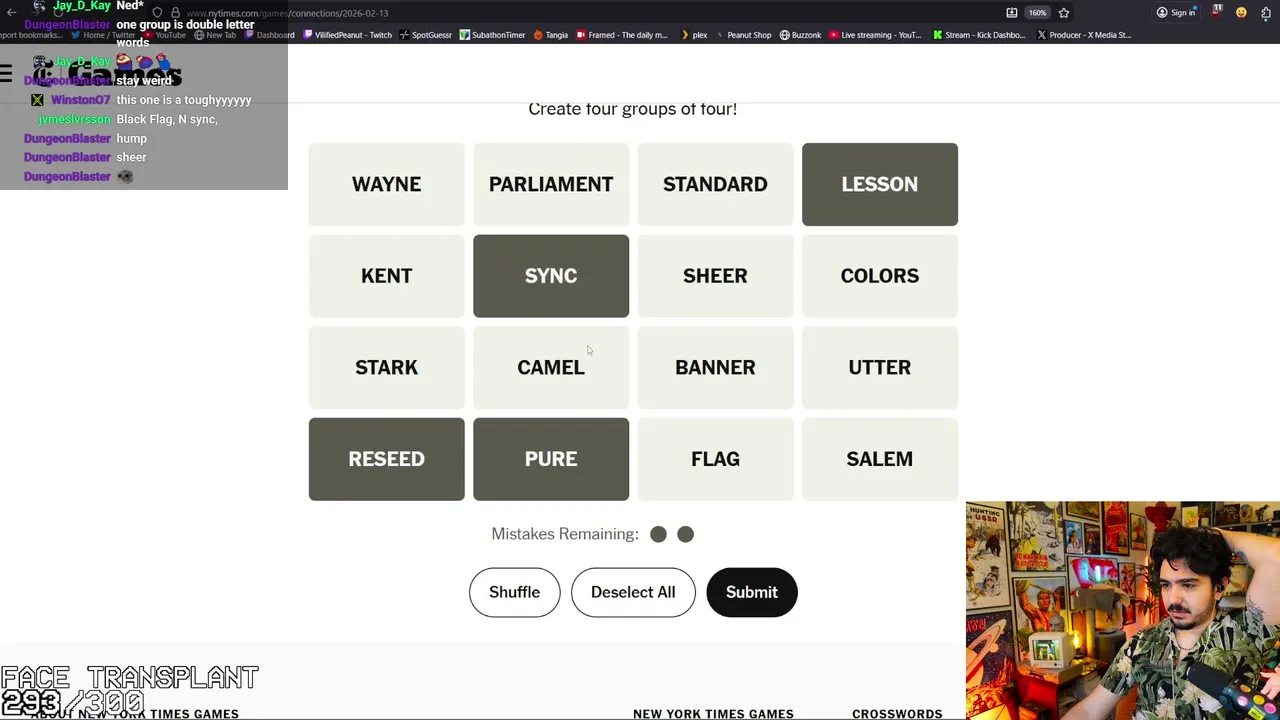Deselect the SYNC tile
Viewport: 1280px width, 720px height.
551,276
